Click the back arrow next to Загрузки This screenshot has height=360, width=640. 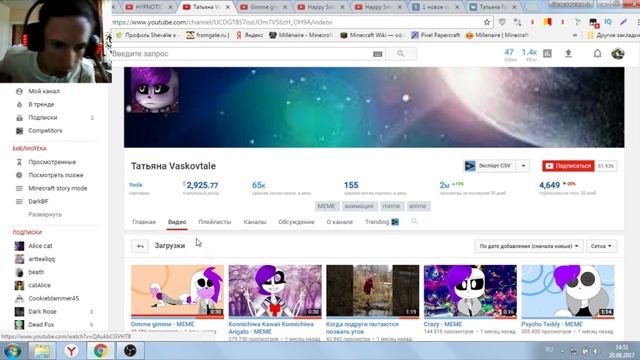coord(140,246)
